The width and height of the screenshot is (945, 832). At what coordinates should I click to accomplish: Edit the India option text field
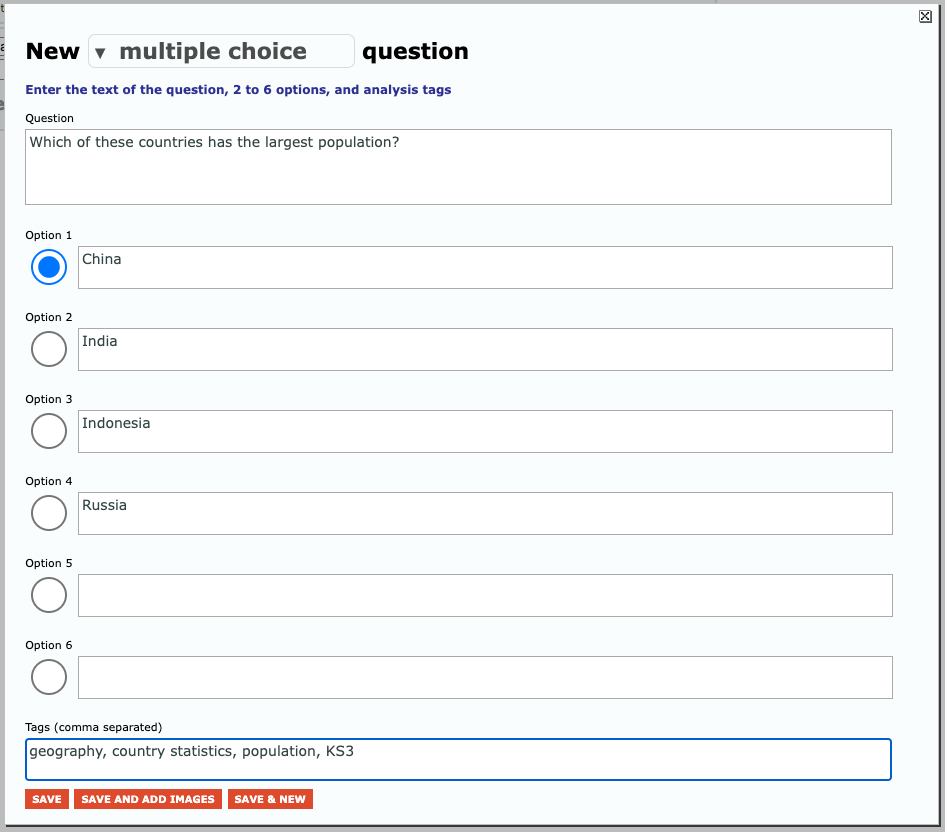pos(485,349)
